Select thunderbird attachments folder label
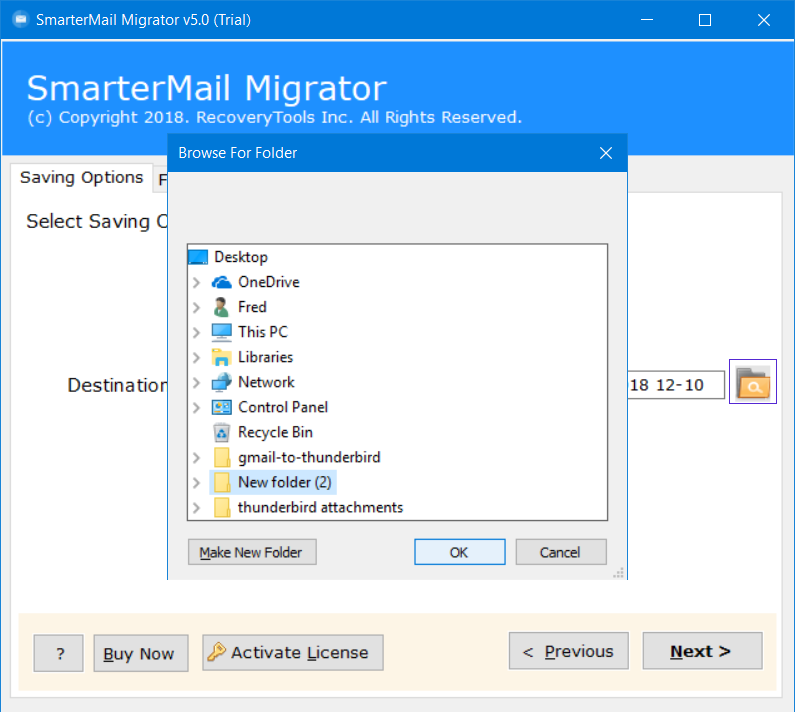The width and height of the screenshot is (795, 712). [320, 508]
